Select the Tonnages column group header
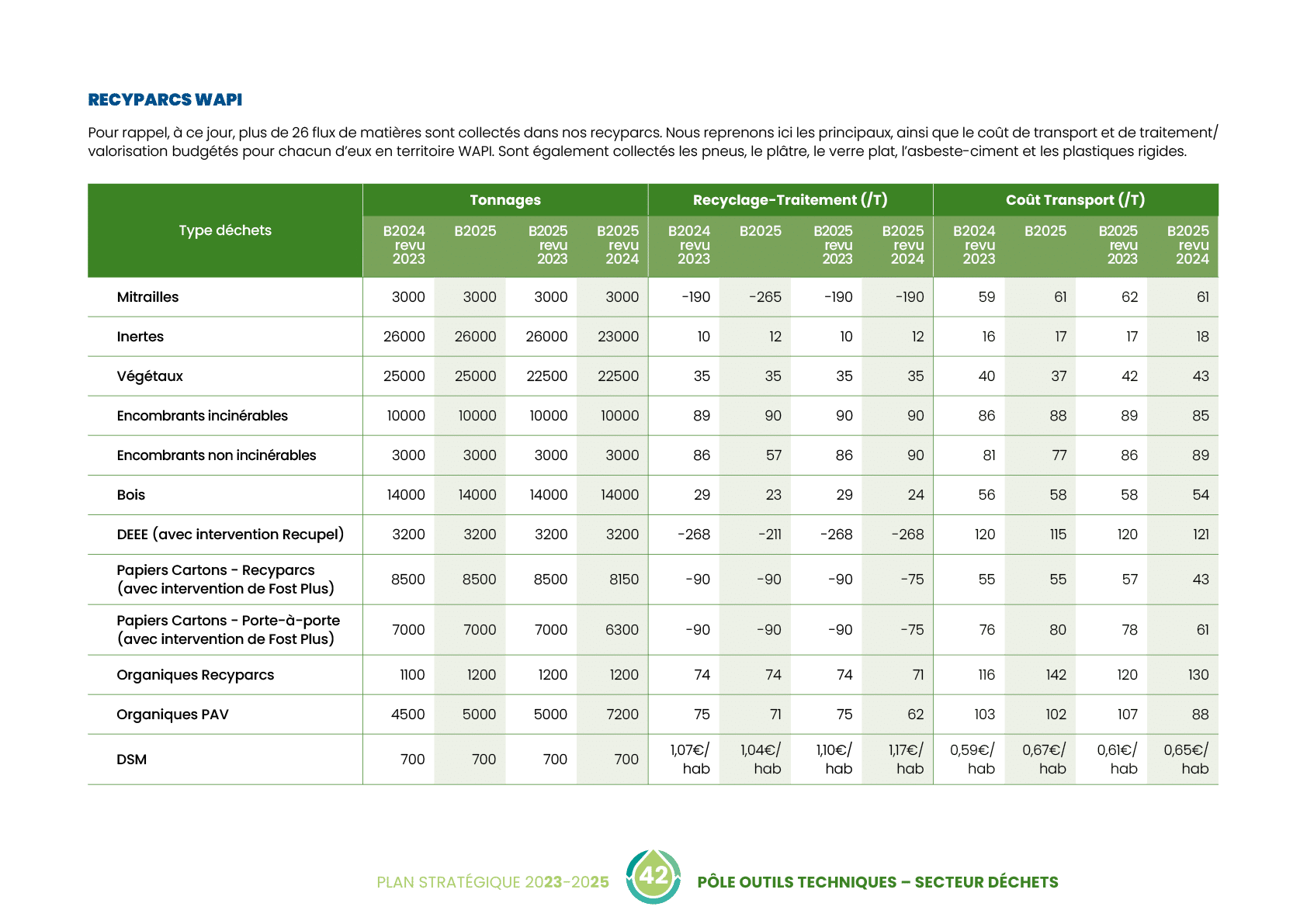 tap(505, 200)
